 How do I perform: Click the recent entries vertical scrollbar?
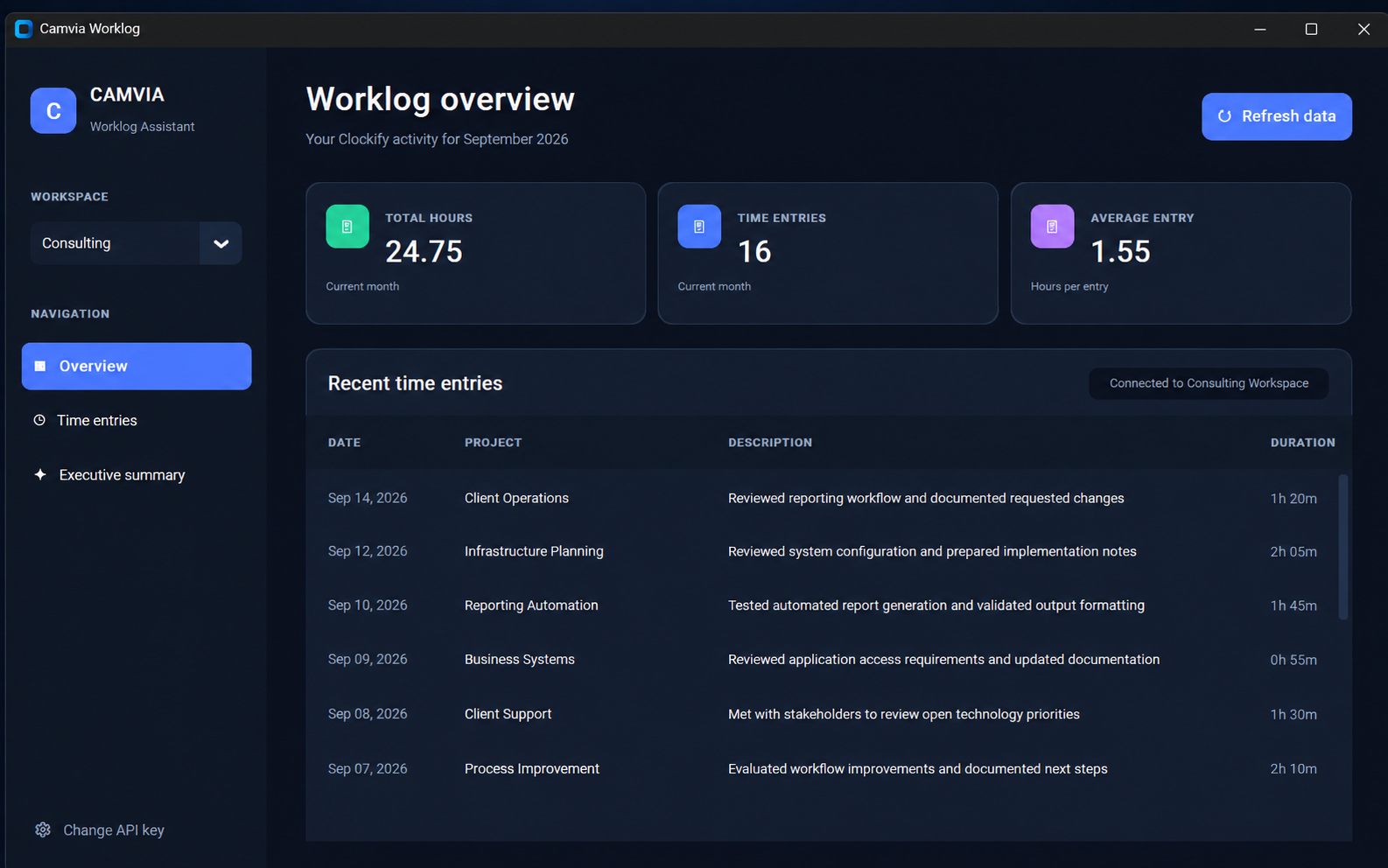pyautogui.click(x=1342, y=548)
